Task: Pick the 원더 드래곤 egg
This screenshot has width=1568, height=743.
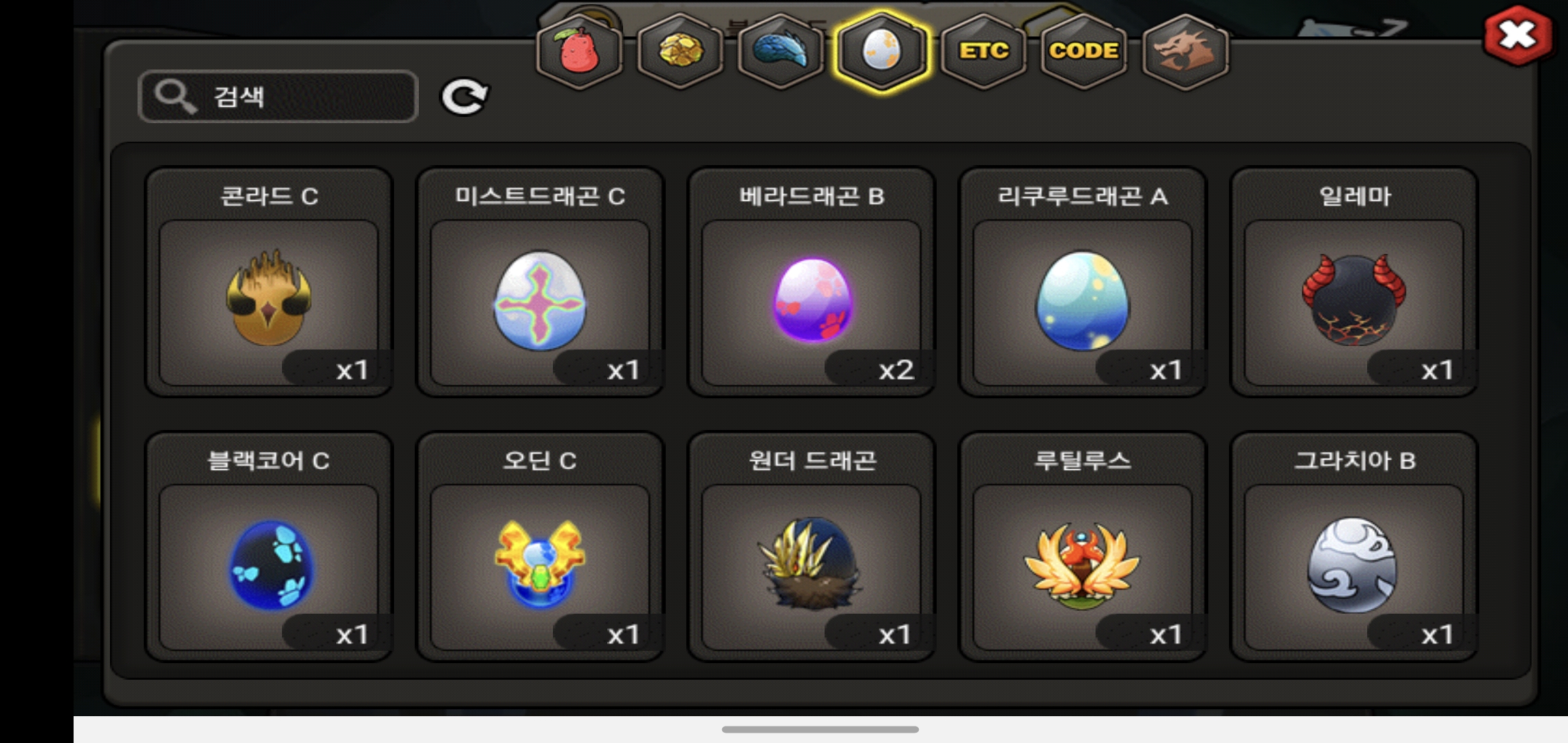Action: point(812,546)
